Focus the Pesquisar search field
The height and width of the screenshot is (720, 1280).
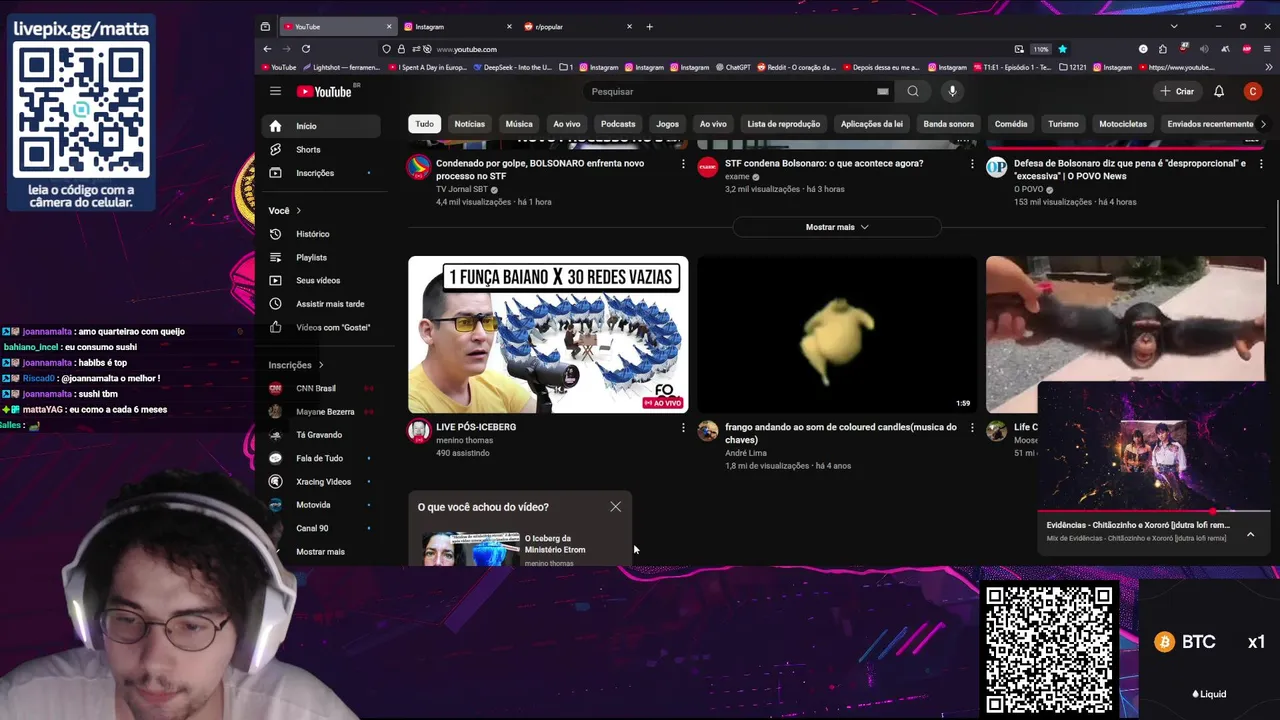[x=730, y=91]
